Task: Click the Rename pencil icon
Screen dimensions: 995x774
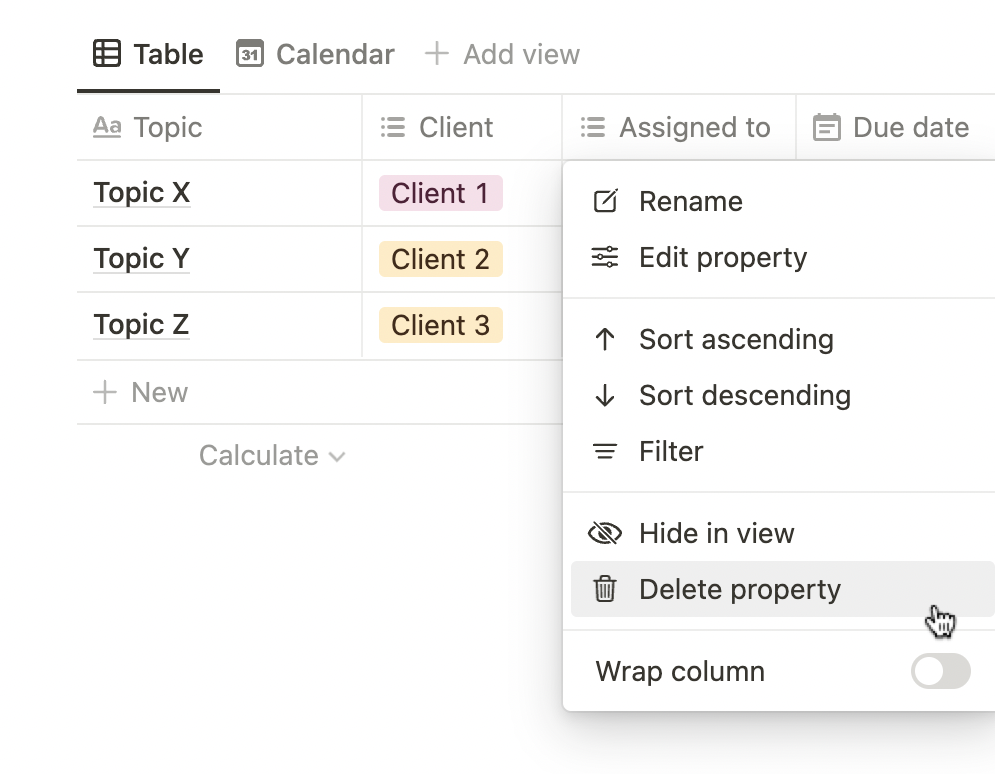Action: point(605,202)
